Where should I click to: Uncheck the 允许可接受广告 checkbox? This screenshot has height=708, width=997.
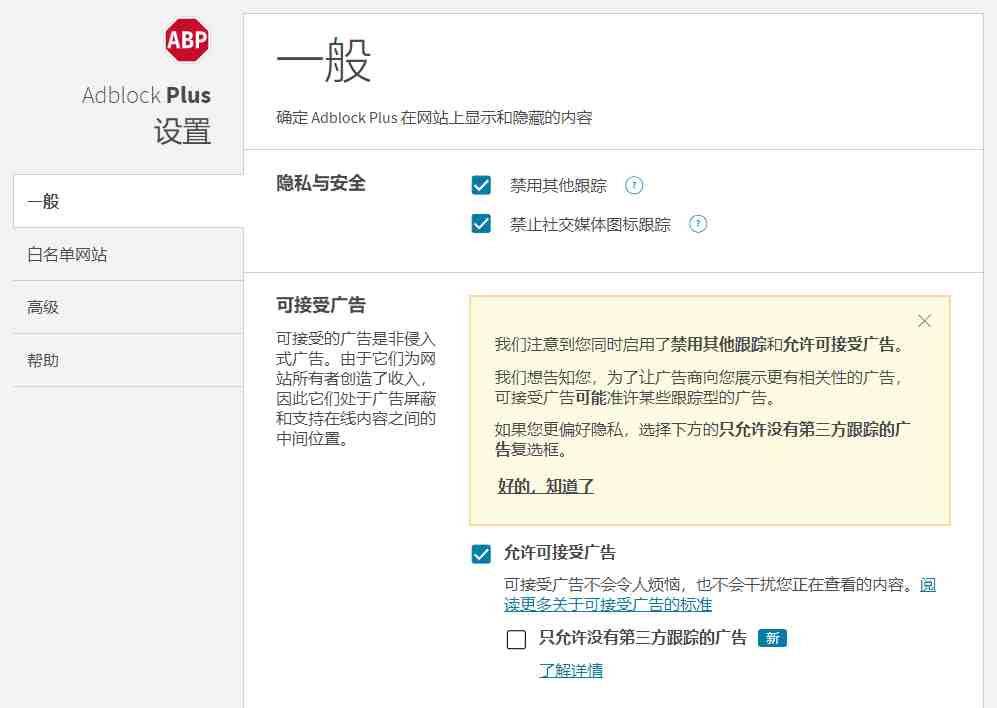pyautogui.click(x=481, y=553)
